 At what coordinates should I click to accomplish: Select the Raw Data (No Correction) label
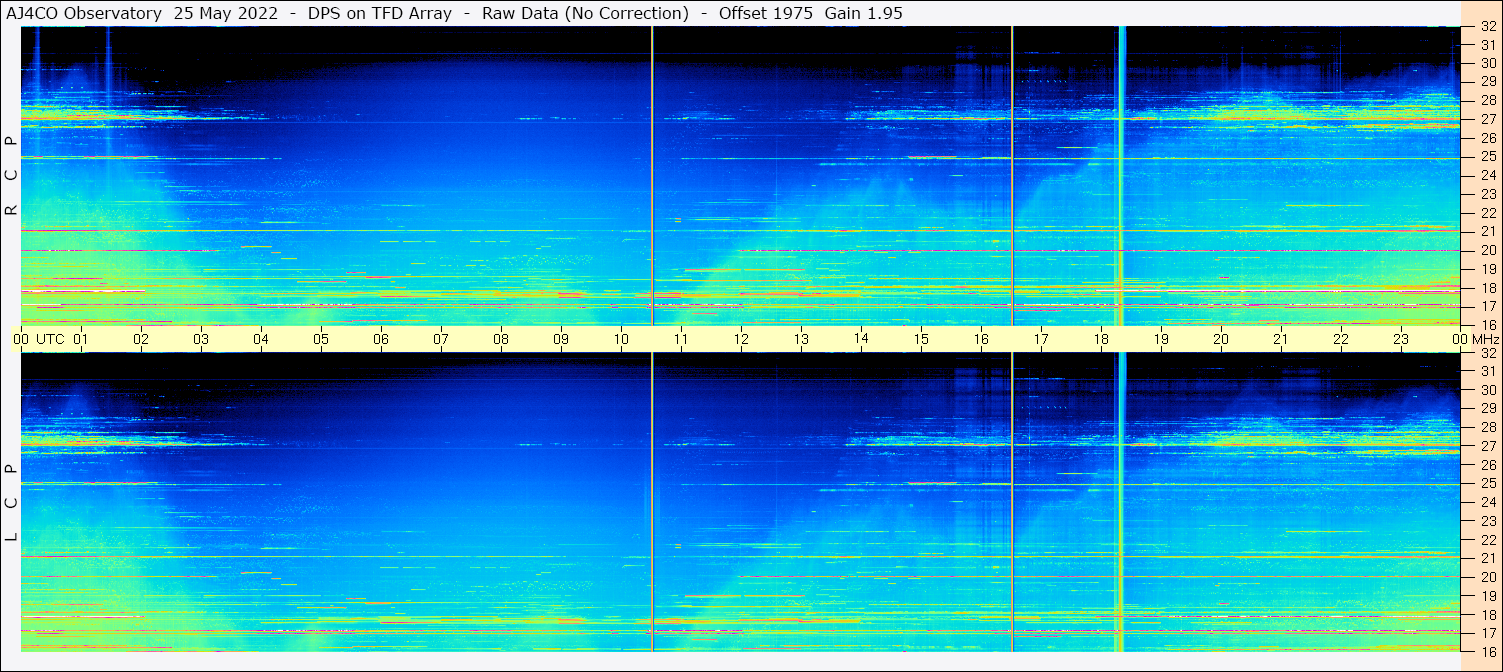585,13
